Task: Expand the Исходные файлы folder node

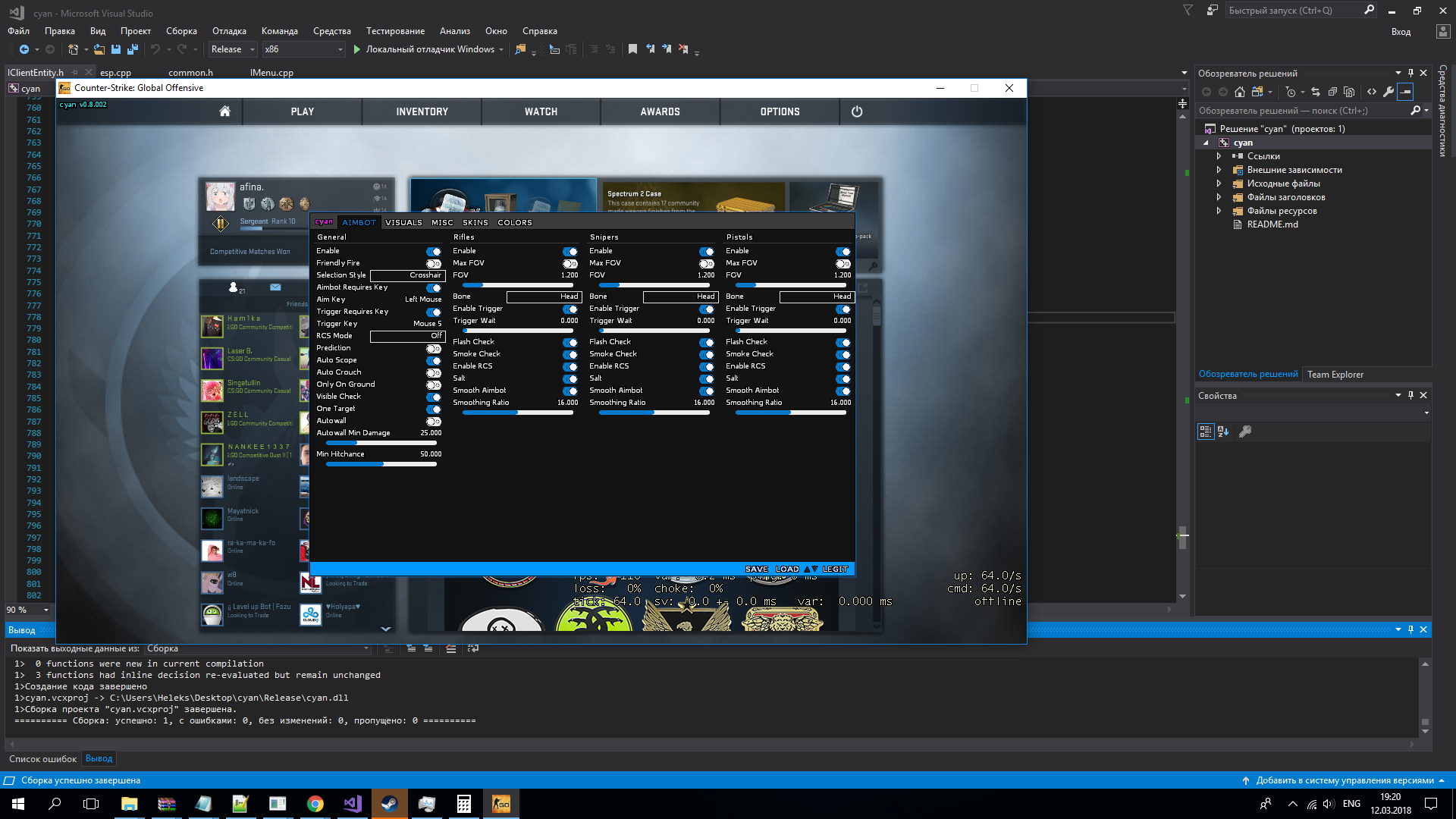Action: click(x=1219, y=184)
